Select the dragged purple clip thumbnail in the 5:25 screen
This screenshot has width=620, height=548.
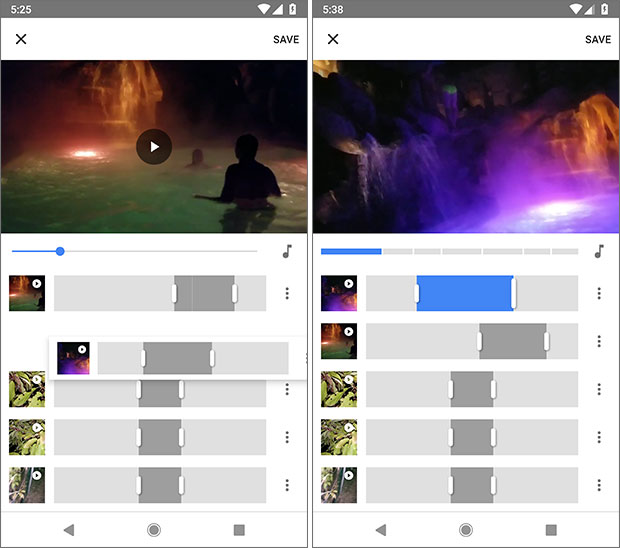(x=73, y=358)
